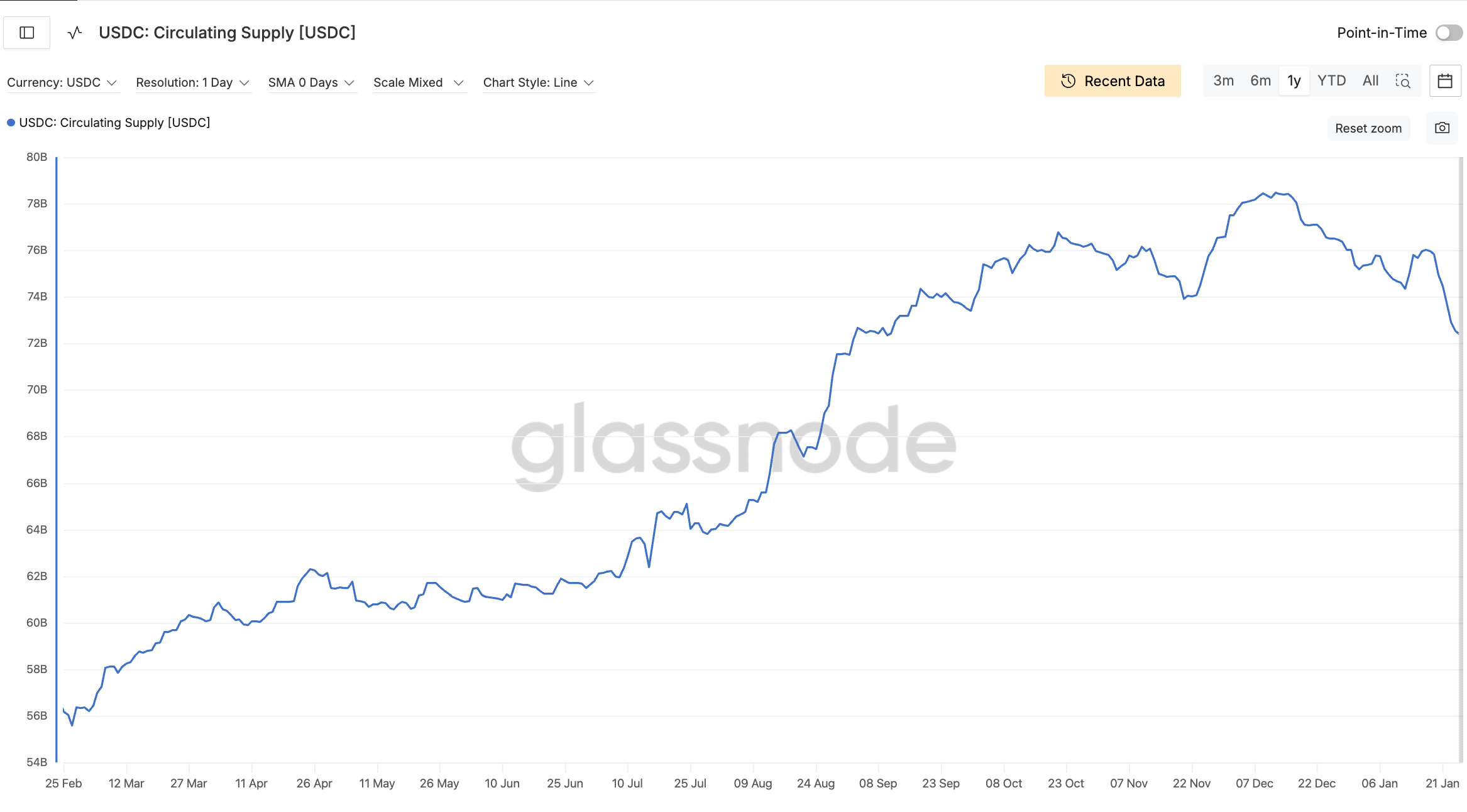The height and width of the screenshot is (812, 1467).
Task: Switch to the 6m time range
Action: [x=1260, y=81]
